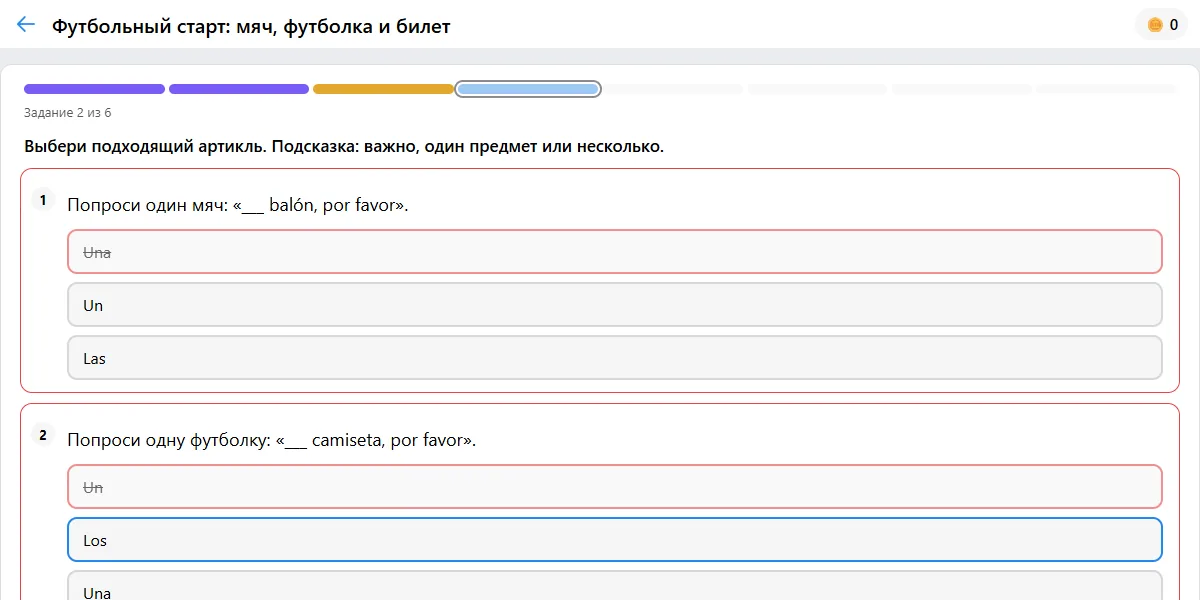
Task: Open the coin balance counter showing 0
Action: 1162,25
